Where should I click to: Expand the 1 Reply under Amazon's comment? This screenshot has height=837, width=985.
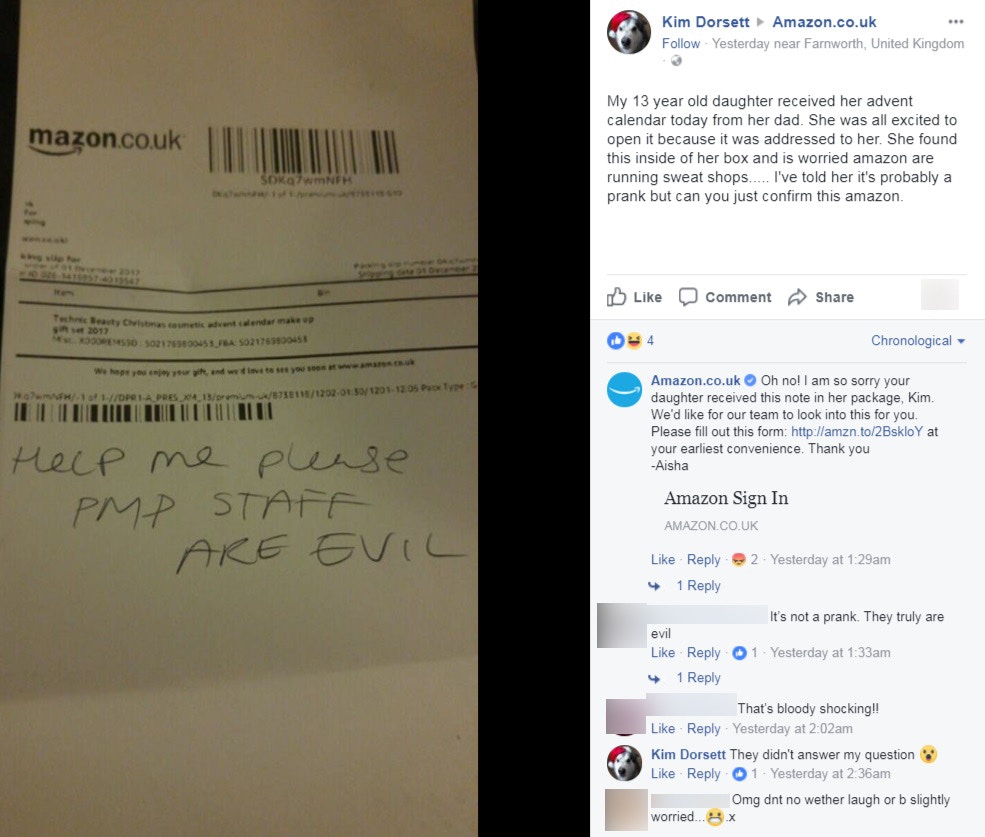coord(698,586)
